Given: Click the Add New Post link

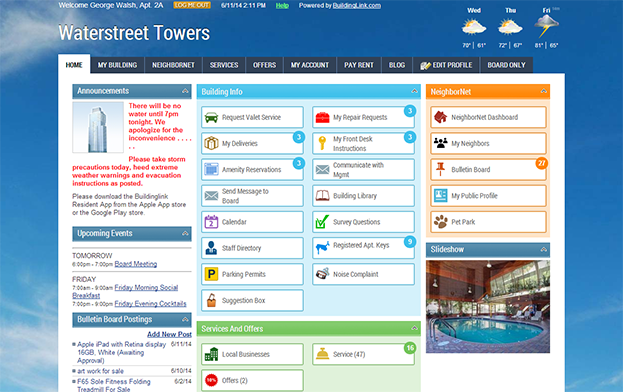Looking at the screenshot, I should 169,334.
